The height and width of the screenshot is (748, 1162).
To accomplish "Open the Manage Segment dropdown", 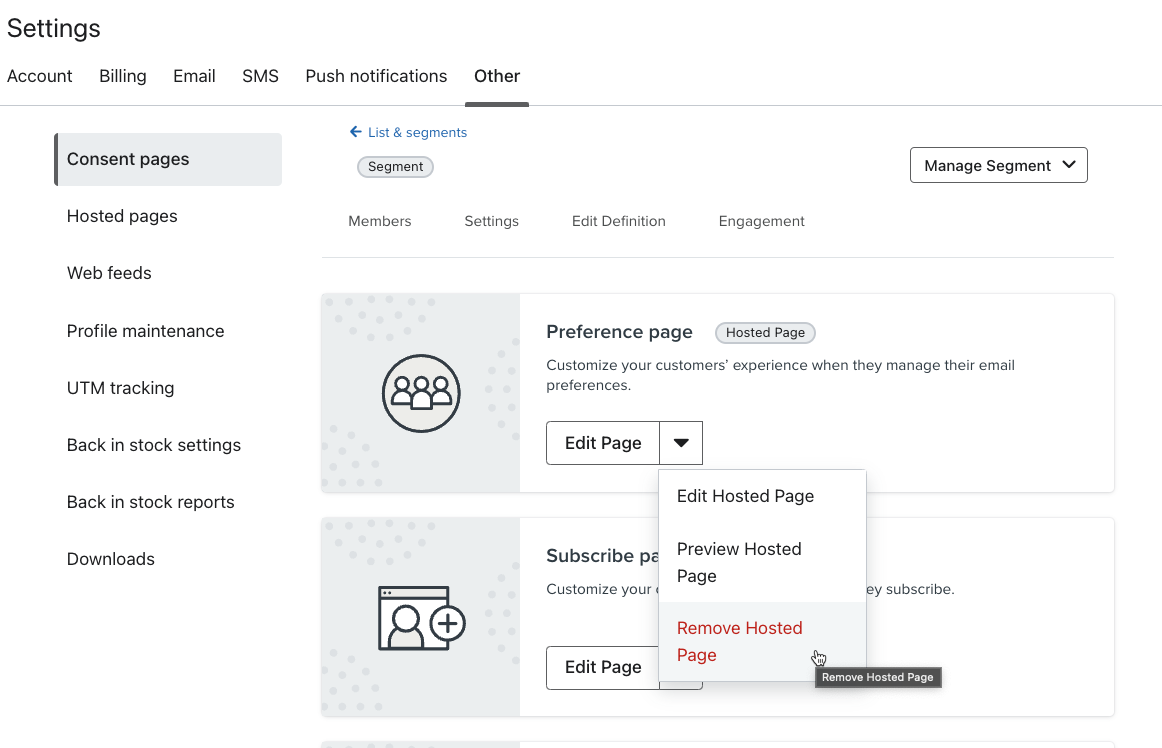I will [x=997, y=165].
